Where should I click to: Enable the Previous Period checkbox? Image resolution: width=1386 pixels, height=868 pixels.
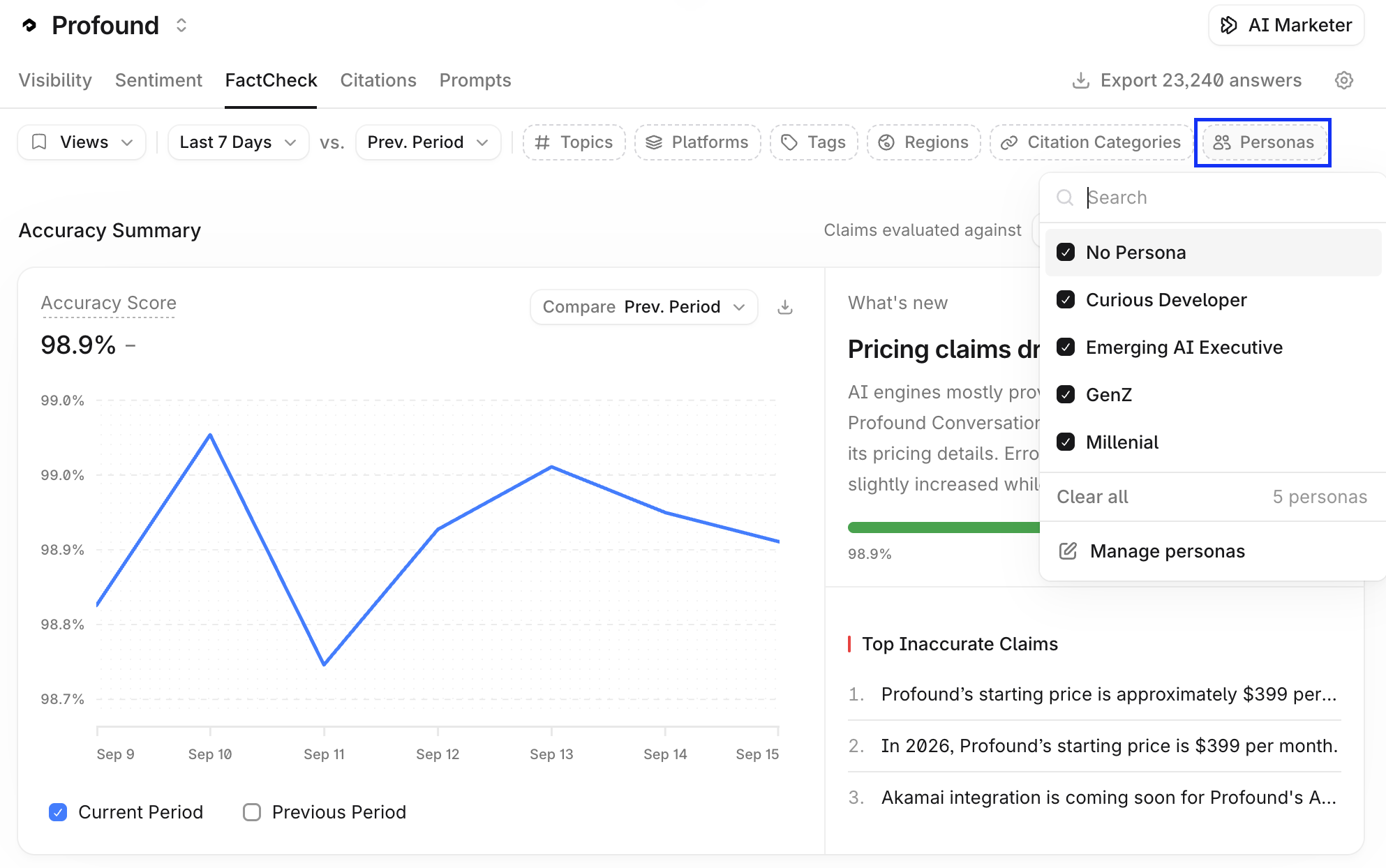[x=252, y=812]
